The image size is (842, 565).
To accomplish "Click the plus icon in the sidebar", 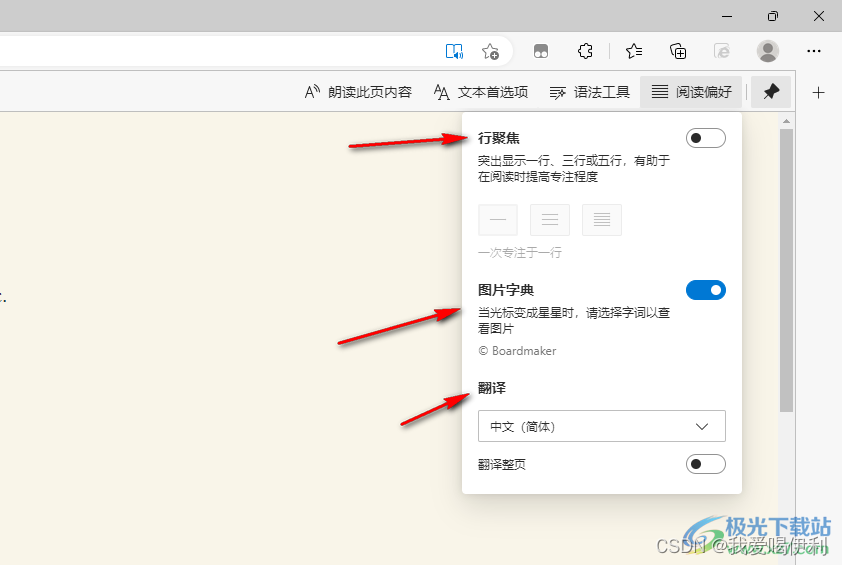I will tap(818, 92).
